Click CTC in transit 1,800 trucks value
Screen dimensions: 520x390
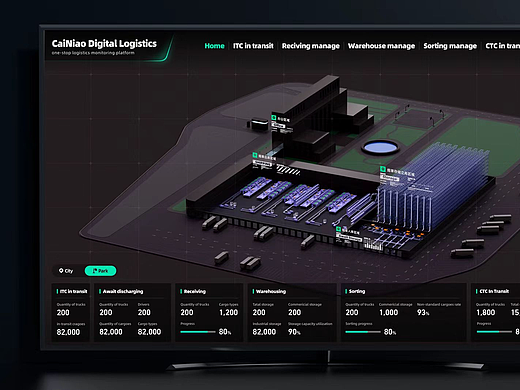coord(486,312)
